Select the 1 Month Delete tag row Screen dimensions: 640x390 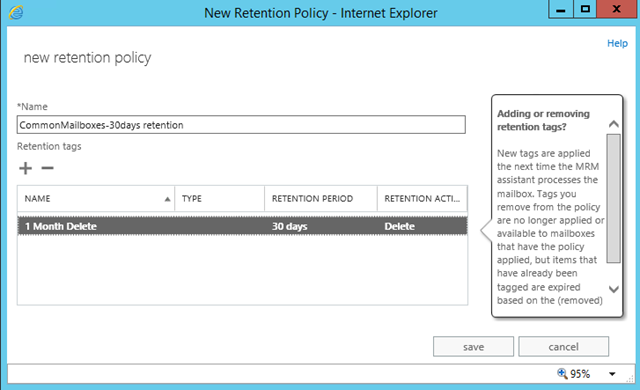click(242, 226)
